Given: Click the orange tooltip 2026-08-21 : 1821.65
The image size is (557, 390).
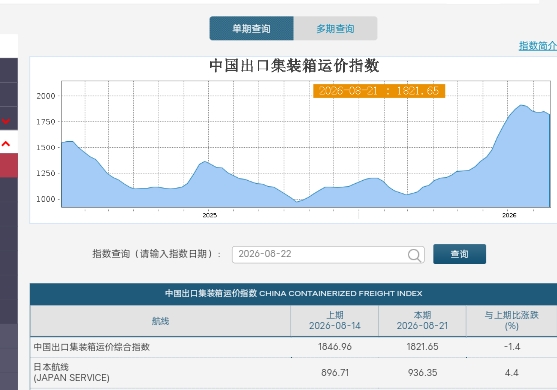Looking at the screenshot, I should click(379, 91).
